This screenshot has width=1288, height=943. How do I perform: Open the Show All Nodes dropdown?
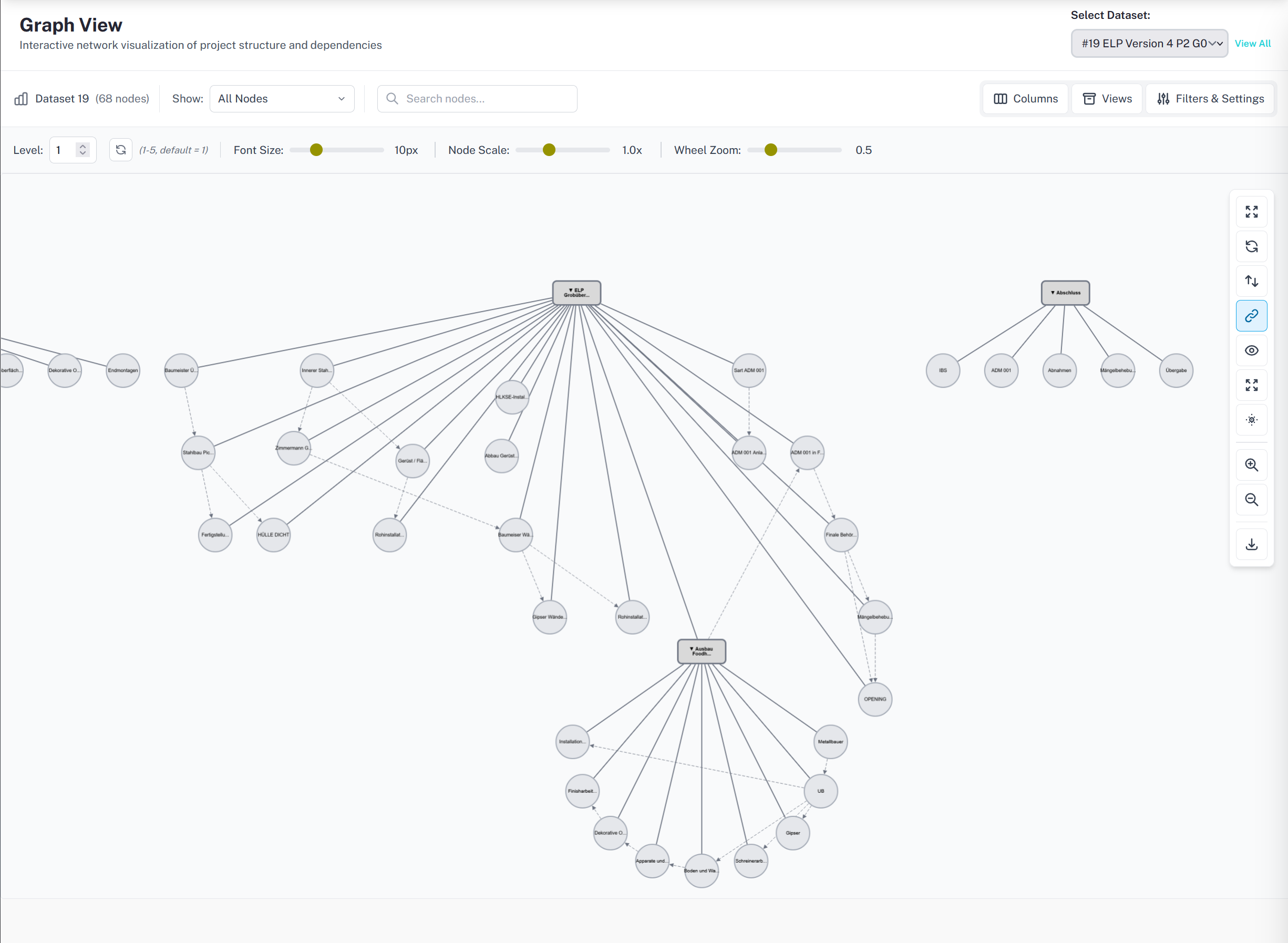coord(282,99)
